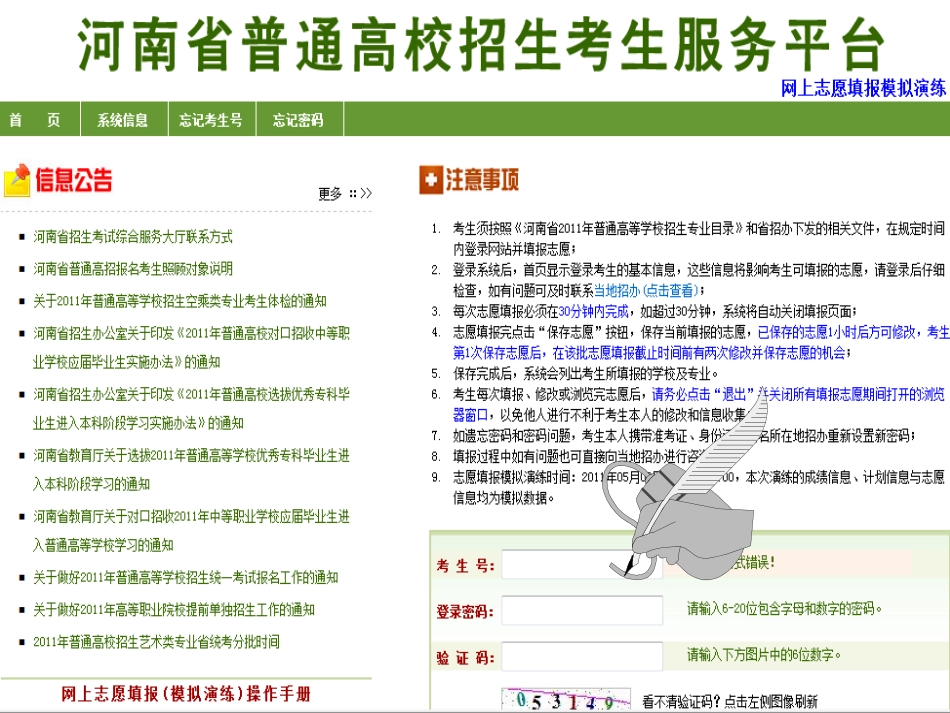Open the 忘记密码 menu item
Image resolution: width=950 pixels, height=713 pixels.
tap(298, 120)
